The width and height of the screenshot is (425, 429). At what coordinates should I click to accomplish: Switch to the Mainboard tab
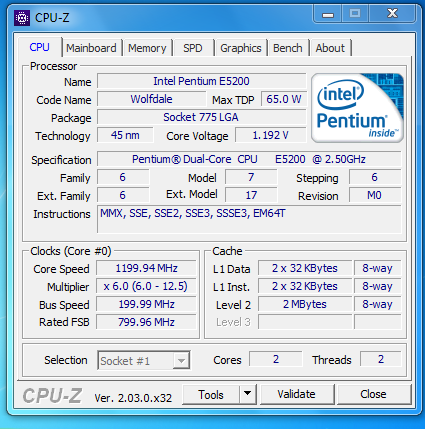click(91, 48)
